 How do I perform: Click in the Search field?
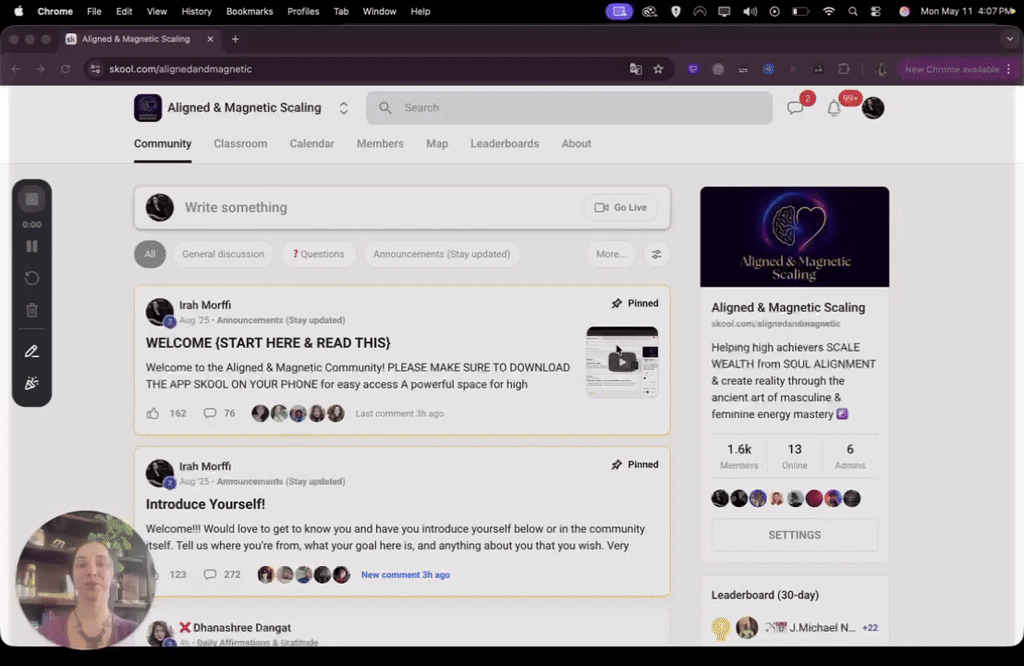click(x=569, y=108)
